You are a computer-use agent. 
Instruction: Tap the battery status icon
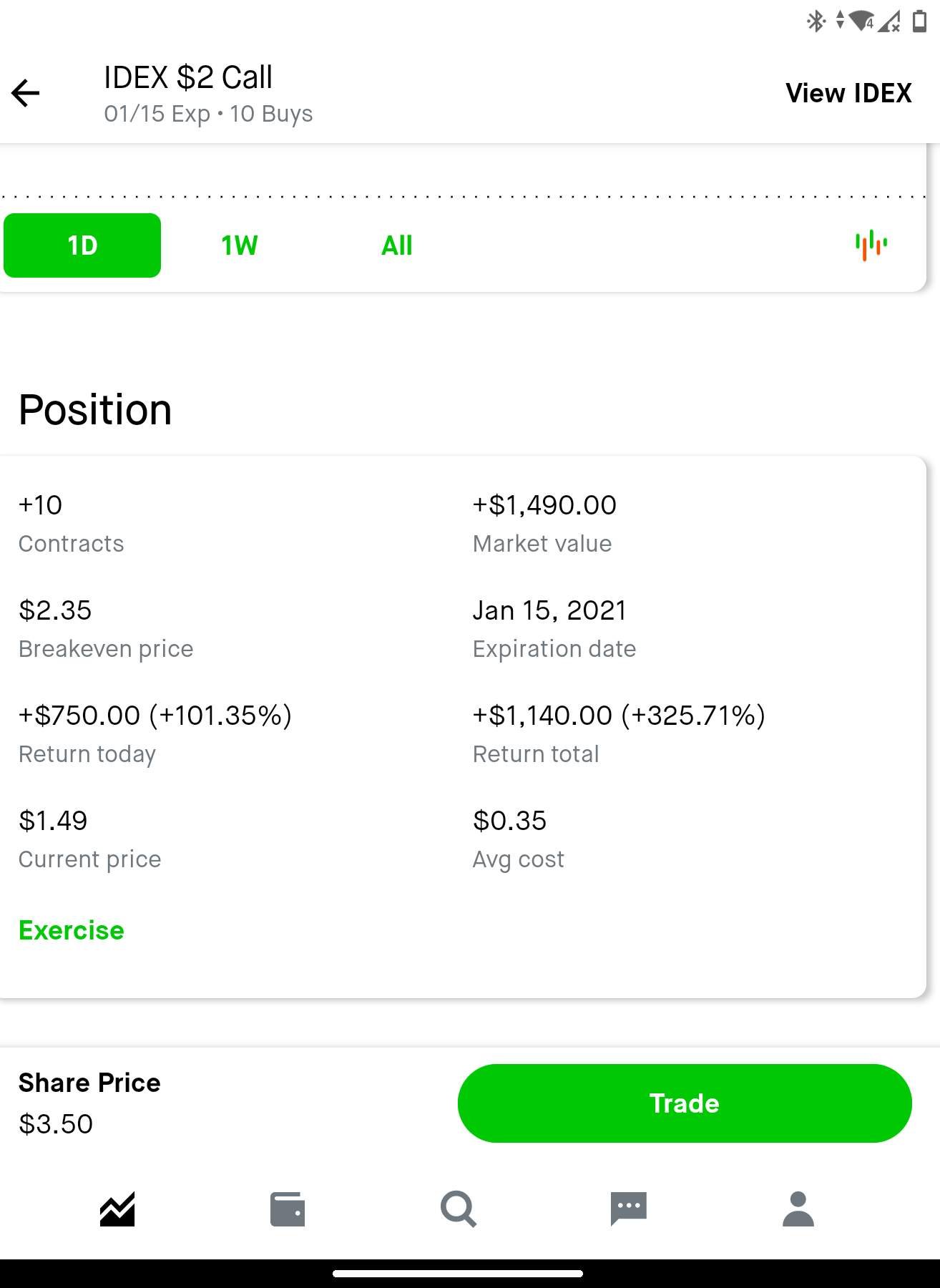(x=920, y=21)
